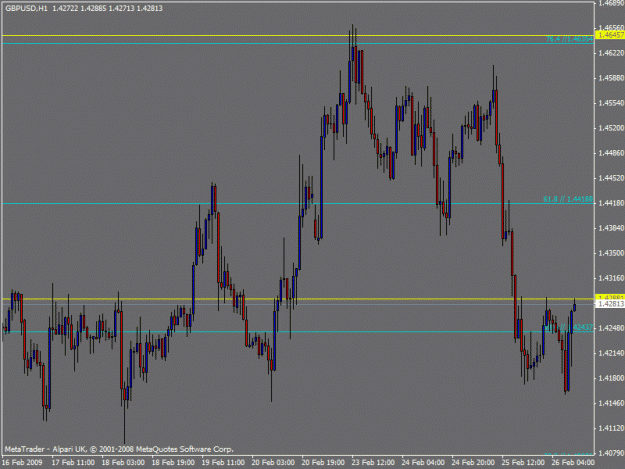Click the 1.45540 price scale label
This screenshot has width=625, height=469.
(611, 103)
